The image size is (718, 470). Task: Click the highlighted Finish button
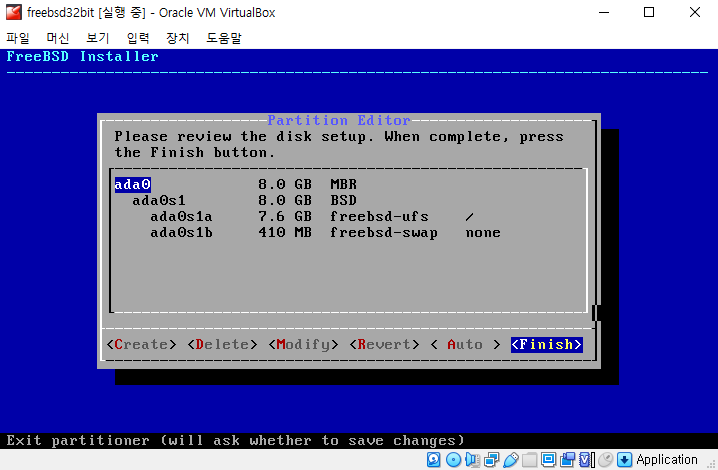pos(547,344)
